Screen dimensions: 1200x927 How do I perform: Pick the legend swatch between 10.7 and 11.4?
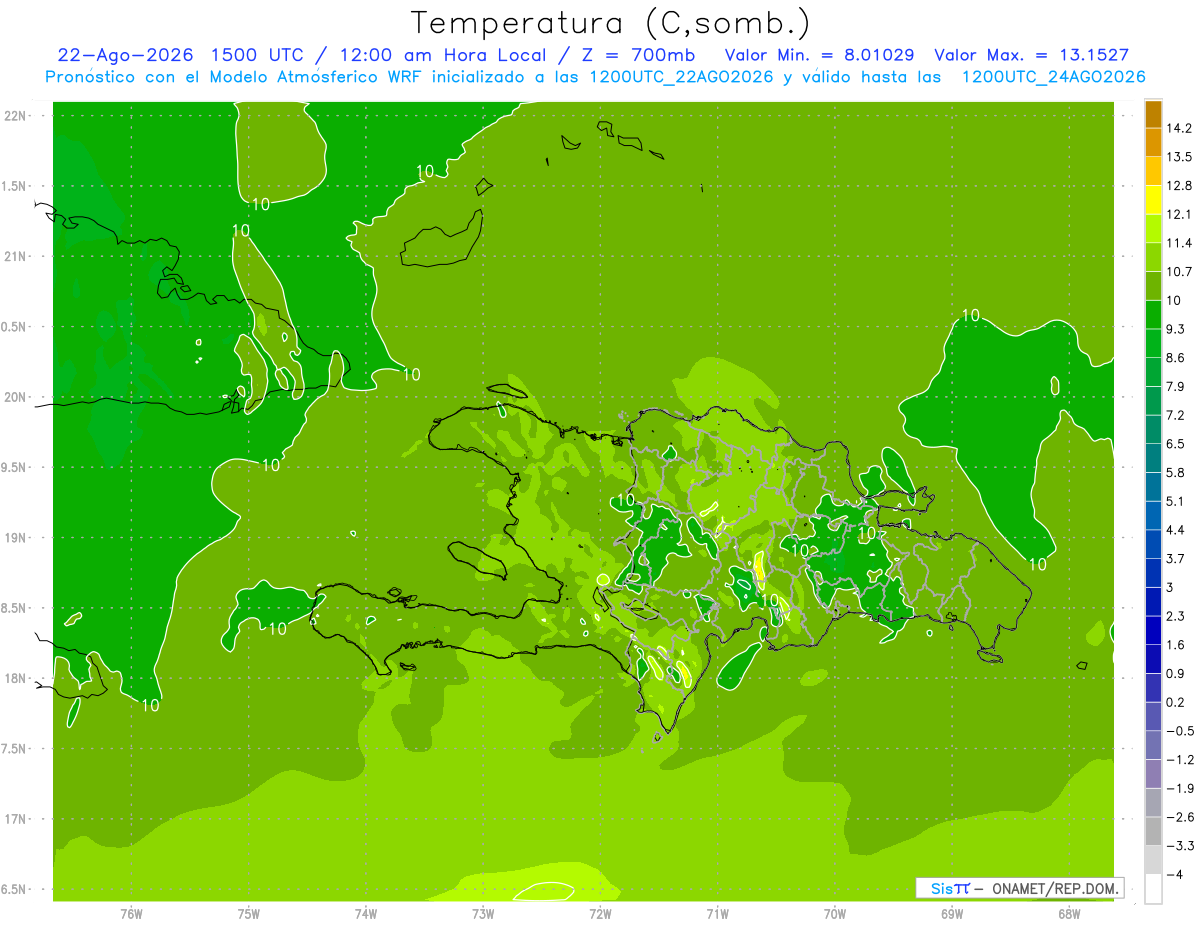click(1153, 258)
